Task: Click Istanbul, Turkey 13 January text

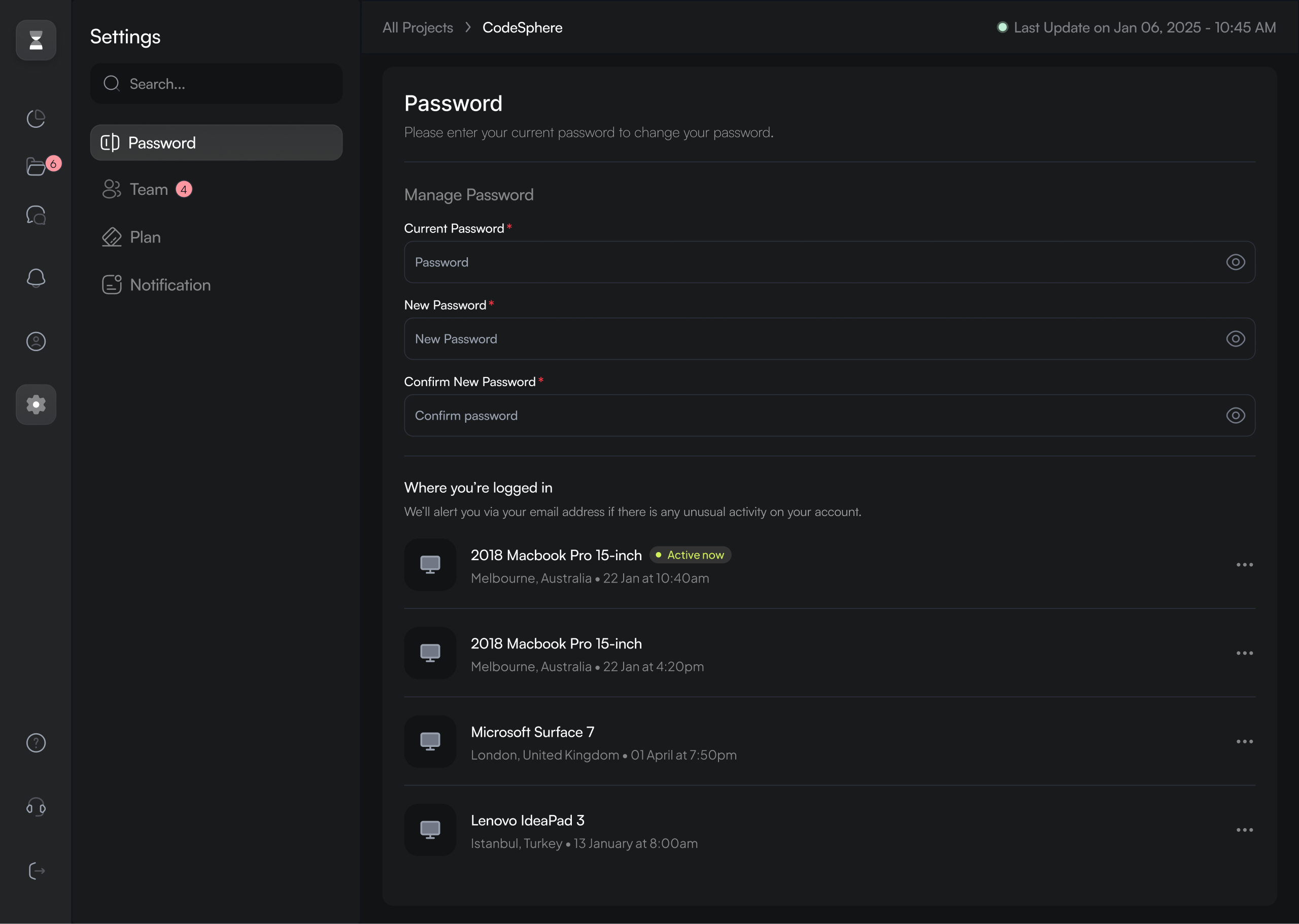Action: pos(585,844)
